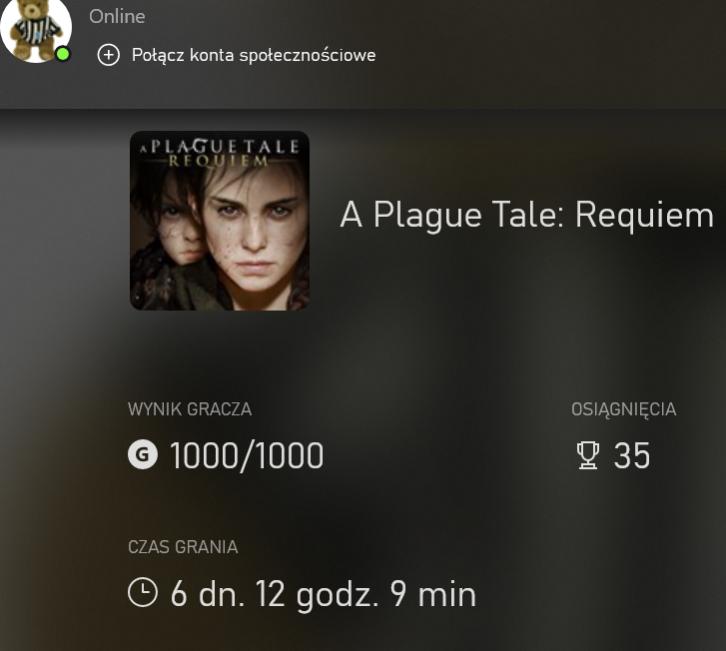Click the title logo on the cover art
The height and width of the screenshot is (651, 726).
pyautogui.click(x=219, y=153)
